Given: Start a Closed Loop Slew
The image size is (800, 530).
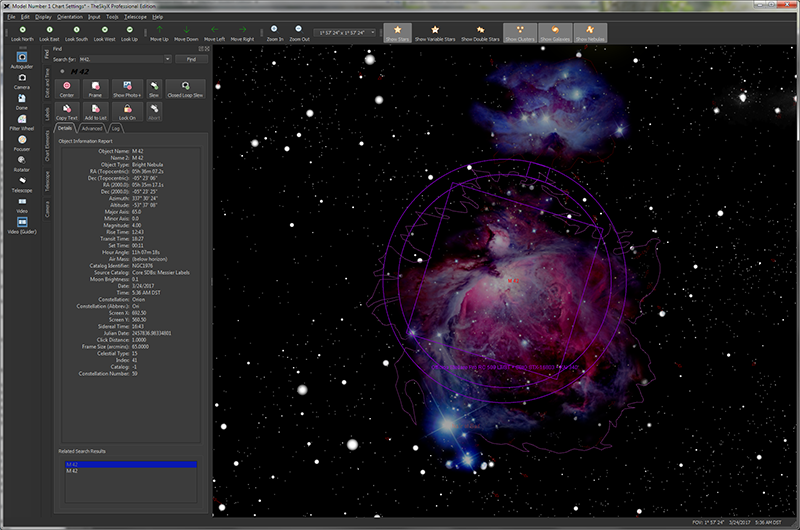Looking at the screenshot, I should point(185,89).
